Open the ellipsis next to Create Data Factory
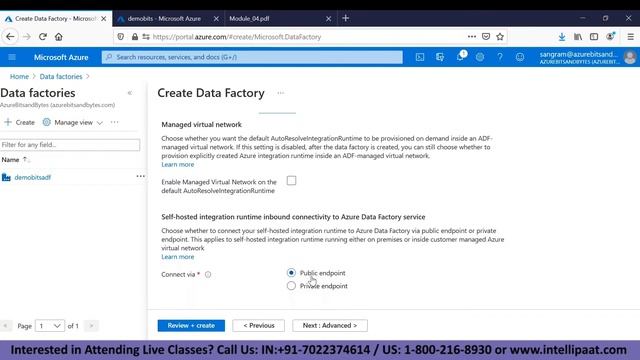Image resolution: width=640 pixels, height=360 pixels. coord(281,93)
